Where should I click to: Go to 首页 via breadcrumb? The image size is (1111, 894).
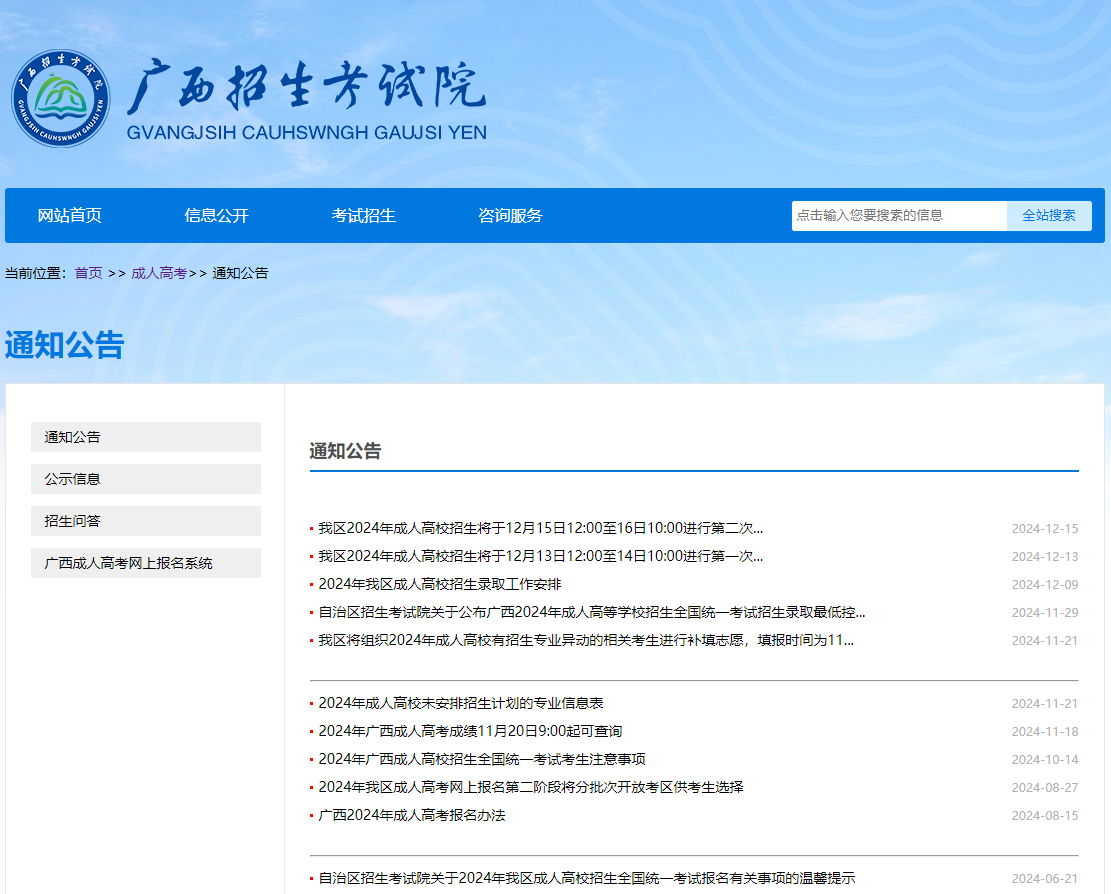(x=89, y=273)
